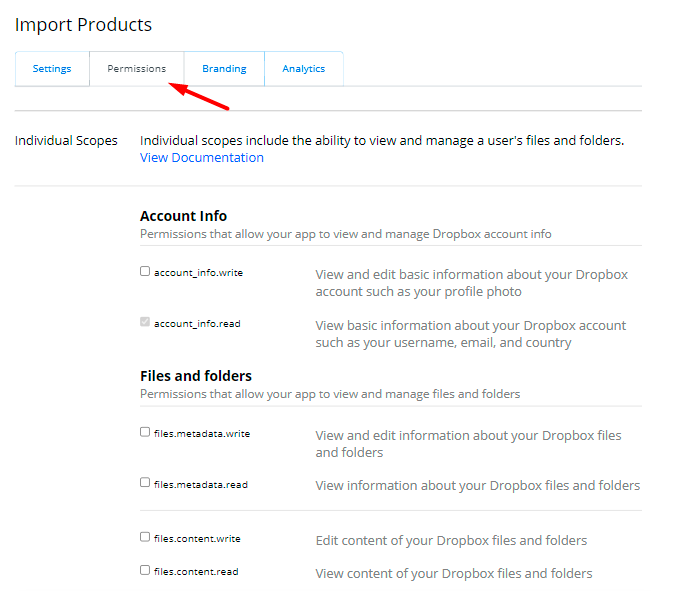685x596 pixels.
Task: Toggle the account_info.read checkbox
Action: coord(145,323)
